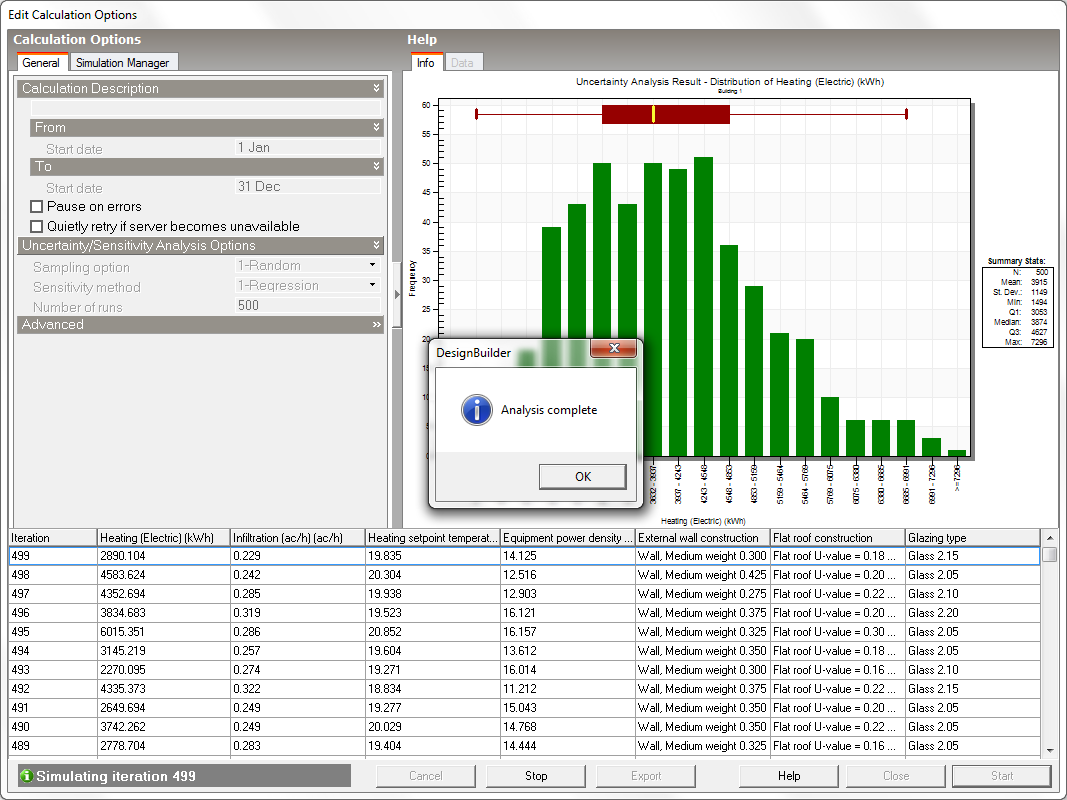Click the results table scroll down arrow
The width and height of the screenshot is (1067, 800).
coord(1049,750)
